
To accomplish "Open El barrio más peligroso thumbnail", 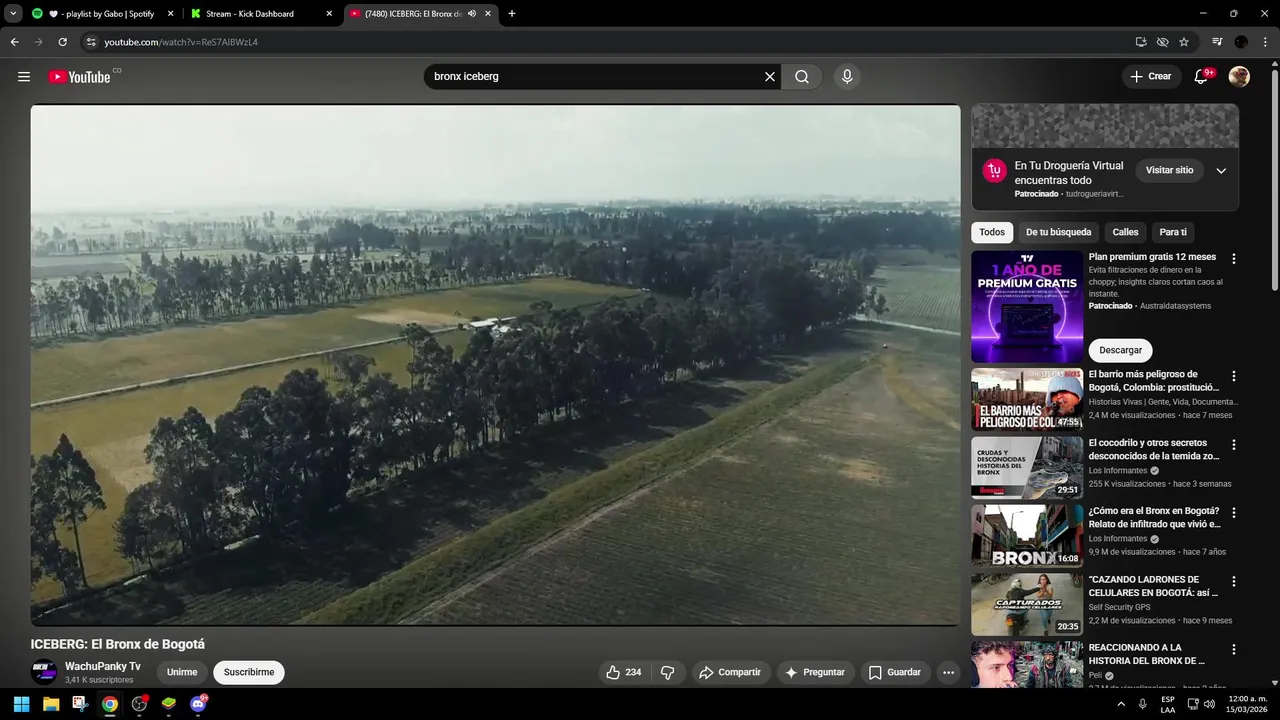I will pyautogui.click(x=1027, y=399).
